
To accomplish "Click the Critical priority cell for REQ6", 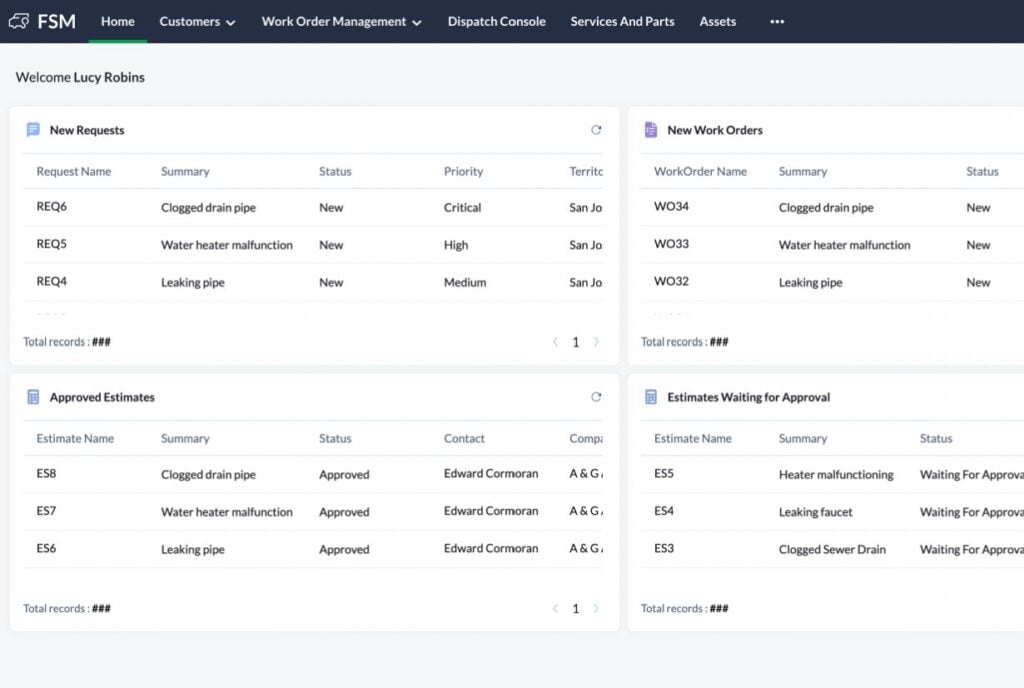I will [462, 207].
